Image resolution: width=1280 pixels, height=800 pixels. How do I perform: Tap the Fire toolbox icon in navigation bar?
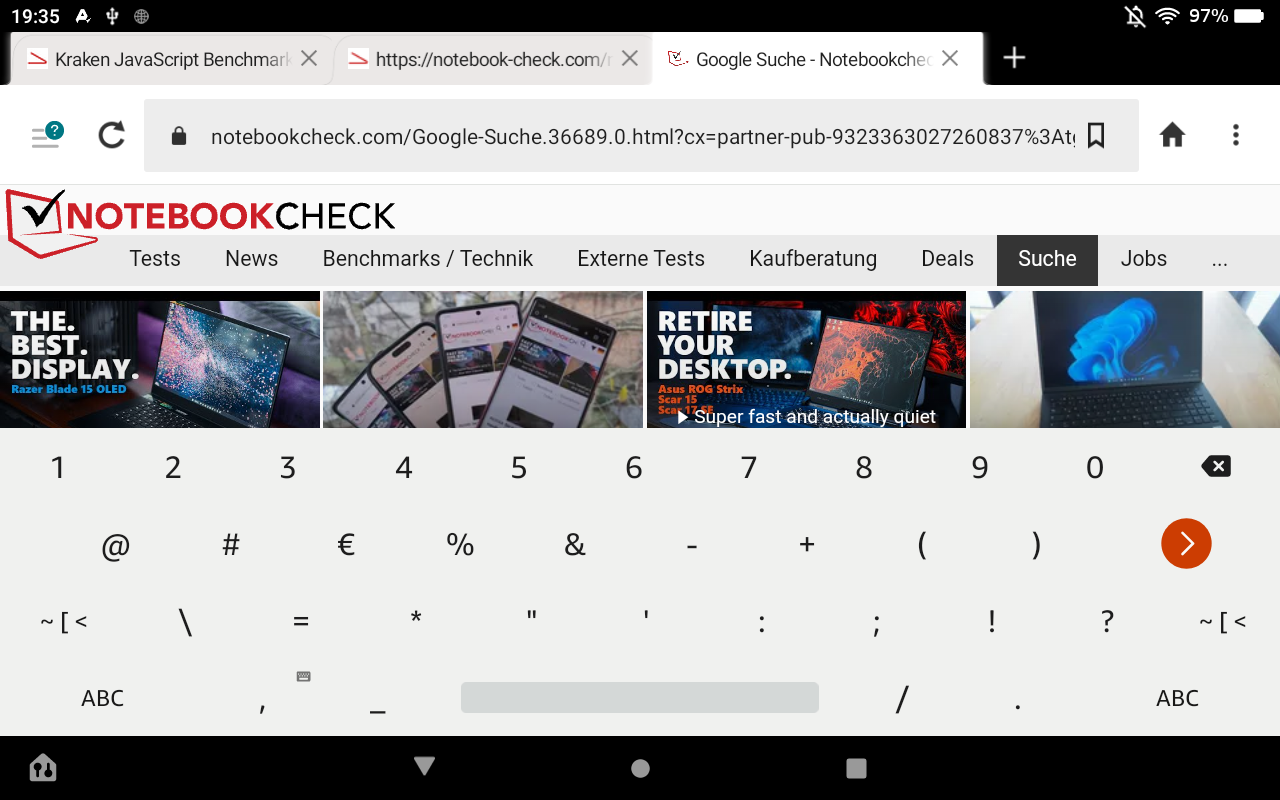(x=43, y=767)
